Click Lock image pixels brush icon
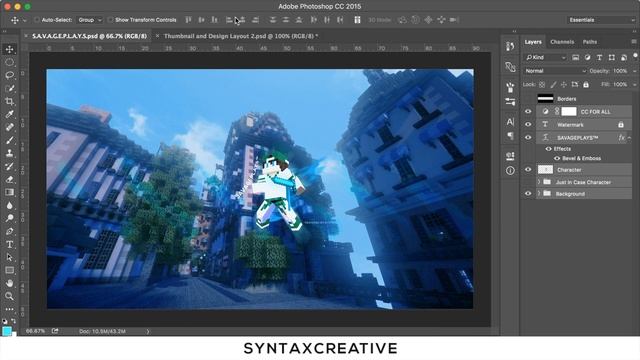This screenshot has width=640, height=360. pos(553,84)
